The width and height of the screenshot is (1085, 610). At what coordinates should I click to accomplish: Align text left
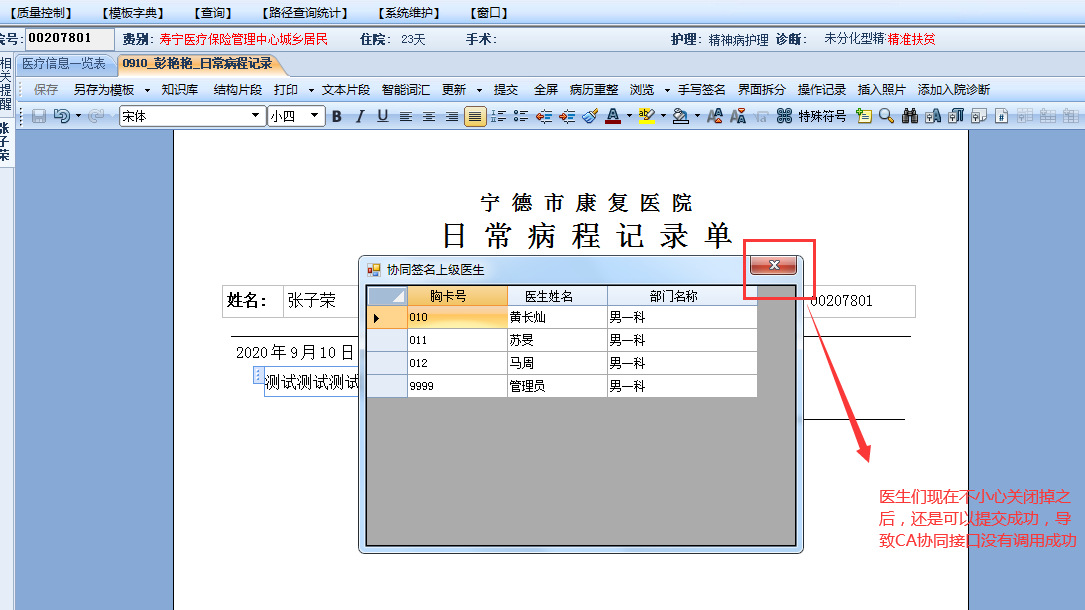406,116
